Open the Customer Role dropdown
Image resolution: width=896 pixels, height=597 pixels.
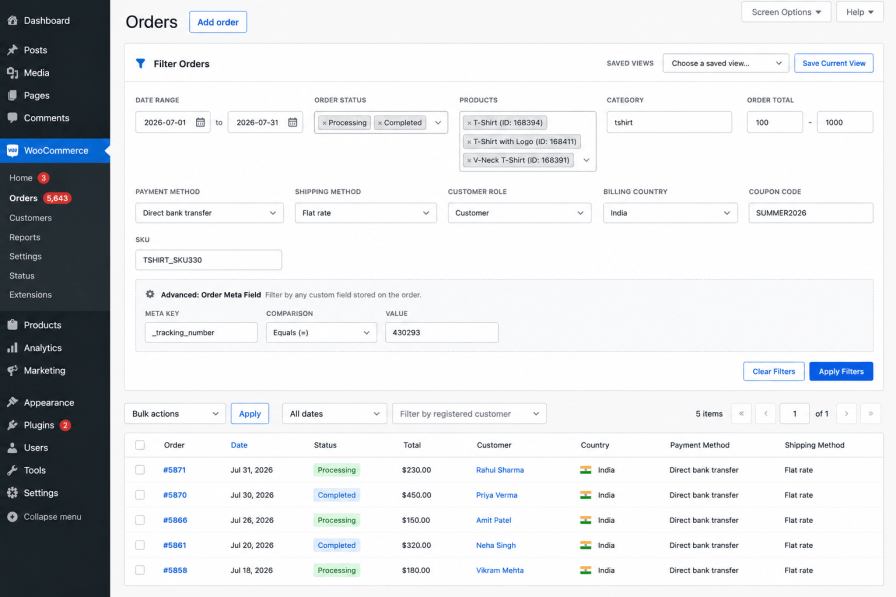[519, 213]
